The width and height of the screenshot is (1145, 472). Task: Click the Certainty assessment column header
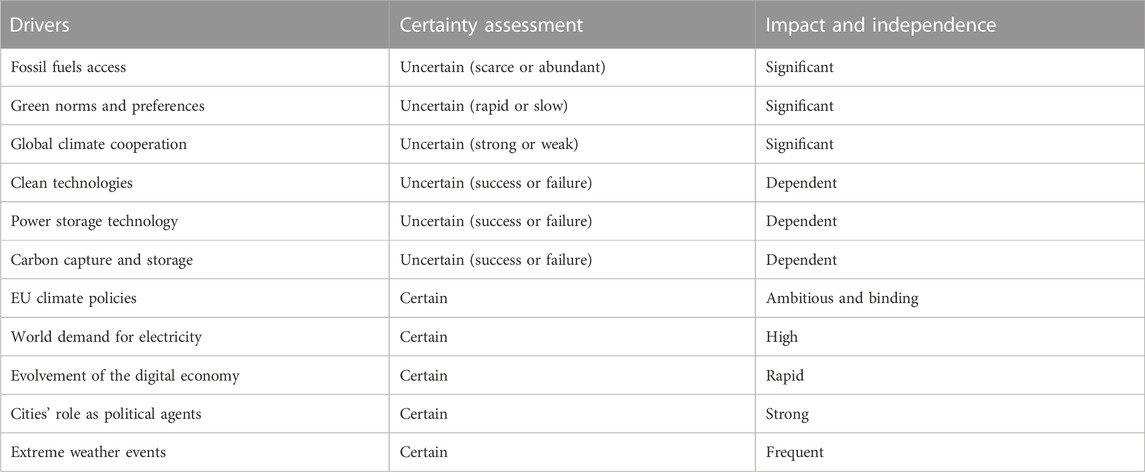click(572, 24)
